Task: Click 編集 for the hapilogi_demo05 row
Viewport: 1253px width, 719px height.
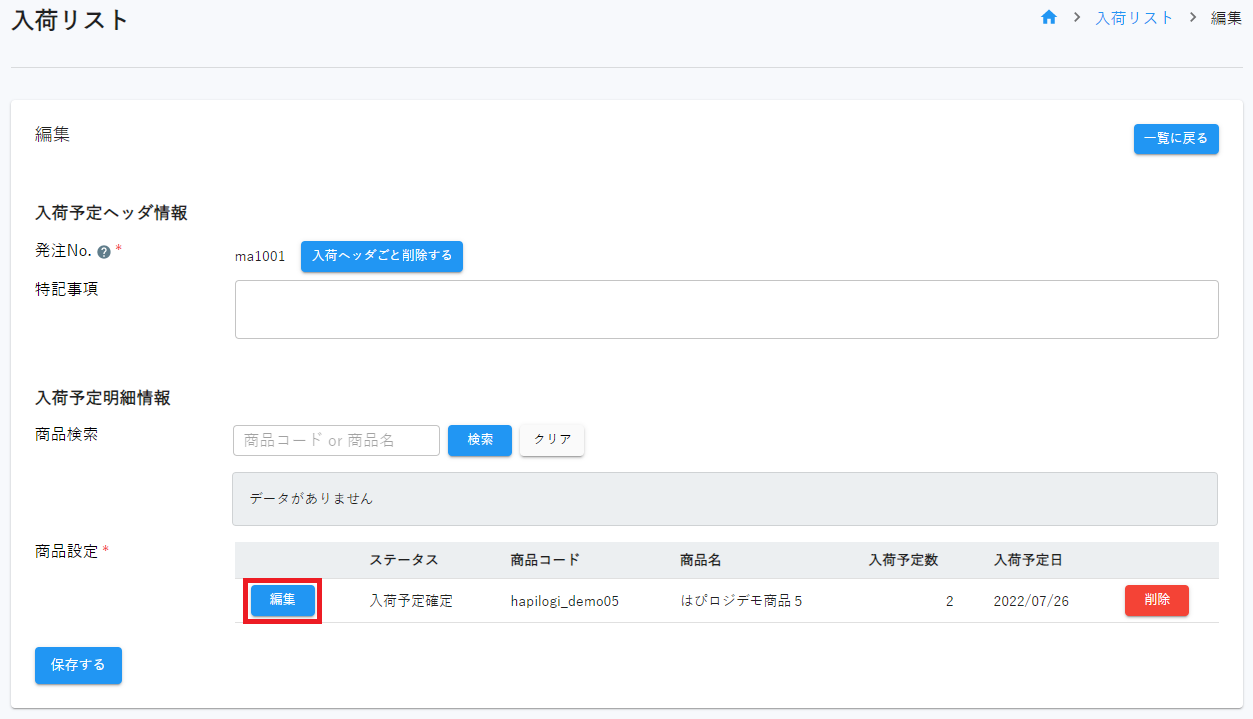Action: pyautogui.click(x=283, y=600)
